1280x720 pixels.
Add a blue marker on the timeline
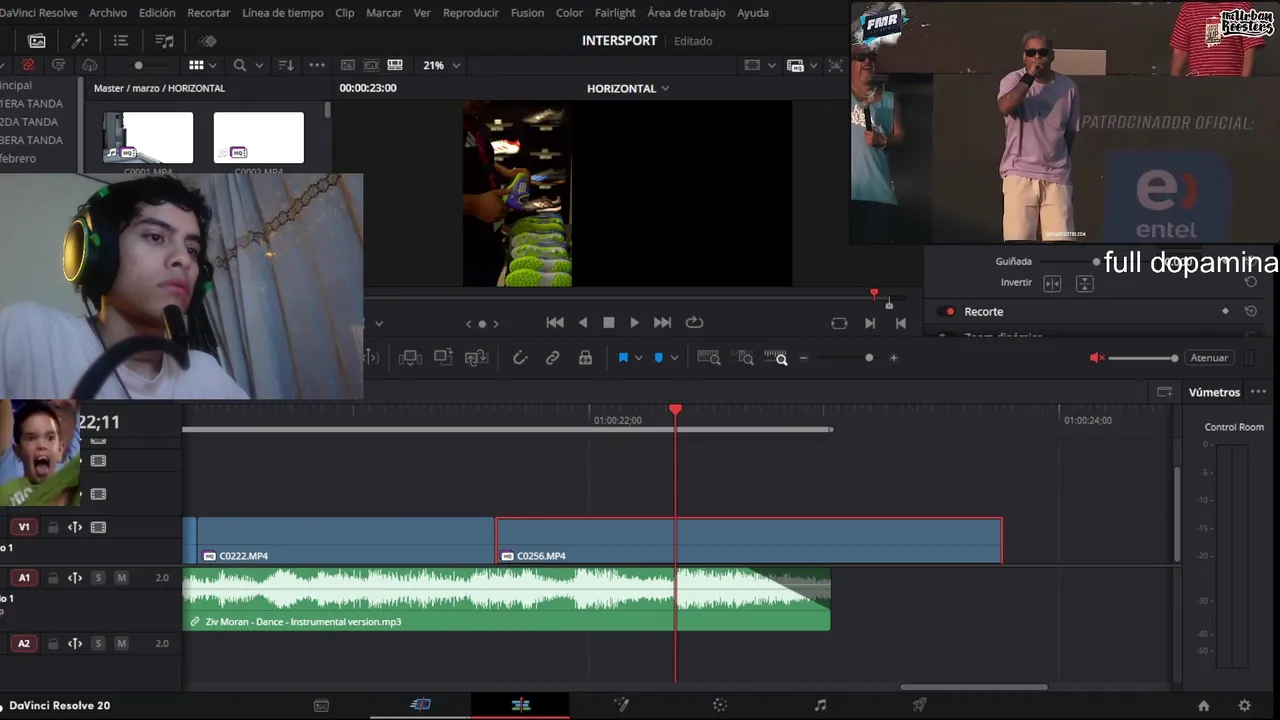[x=658, y=358]
